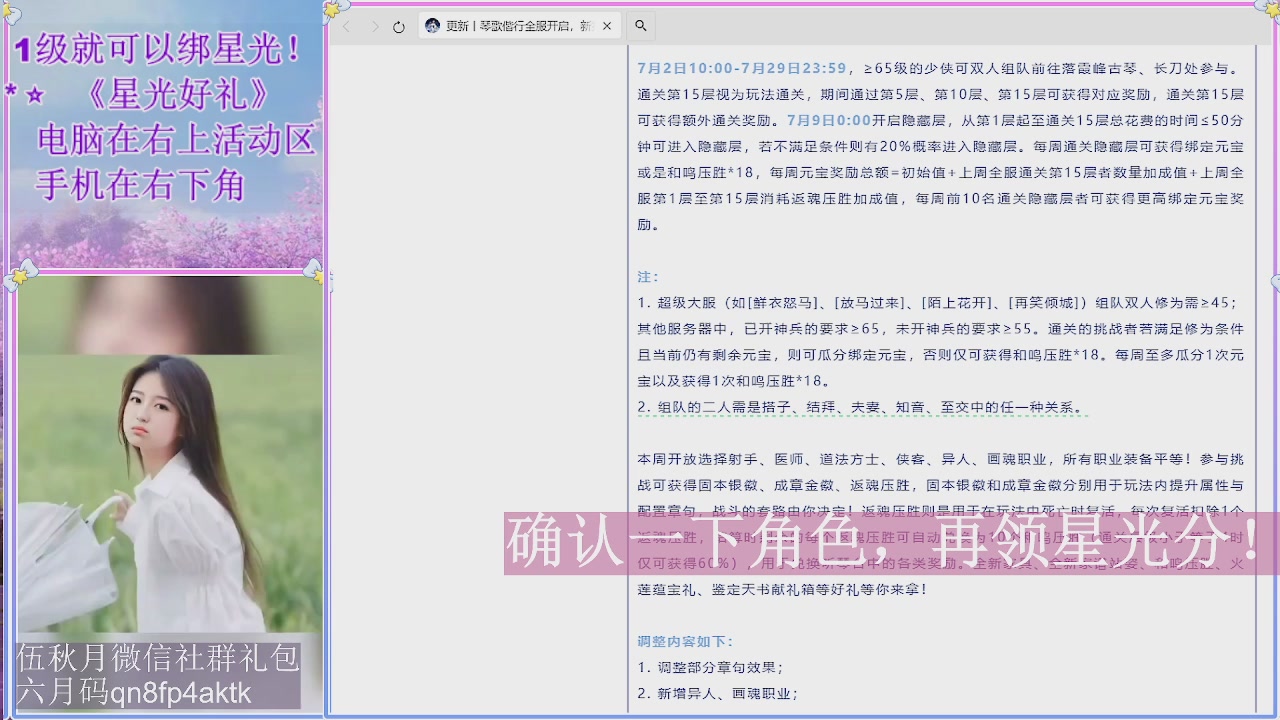Click the 《星光好礼》 title on the left banner

click(178, 95)
